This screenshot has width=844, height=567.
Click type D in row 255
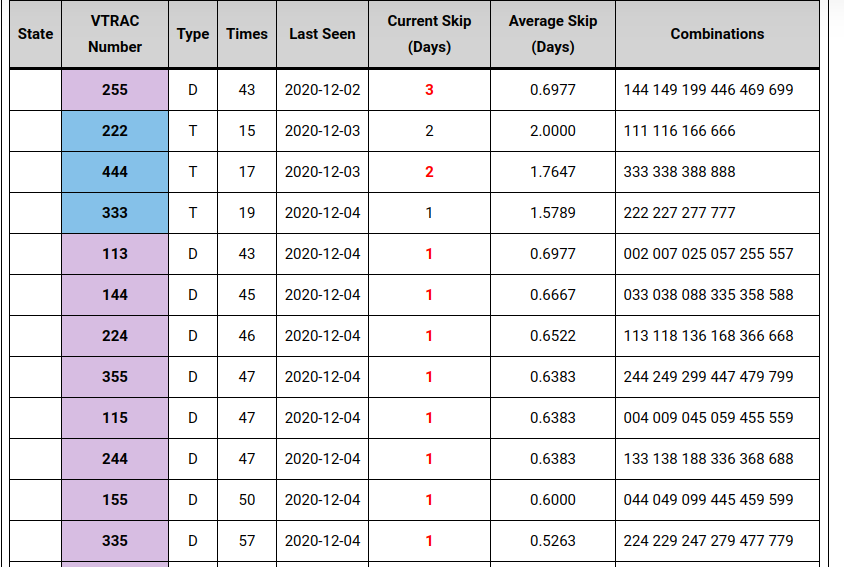tap(193, 90)
